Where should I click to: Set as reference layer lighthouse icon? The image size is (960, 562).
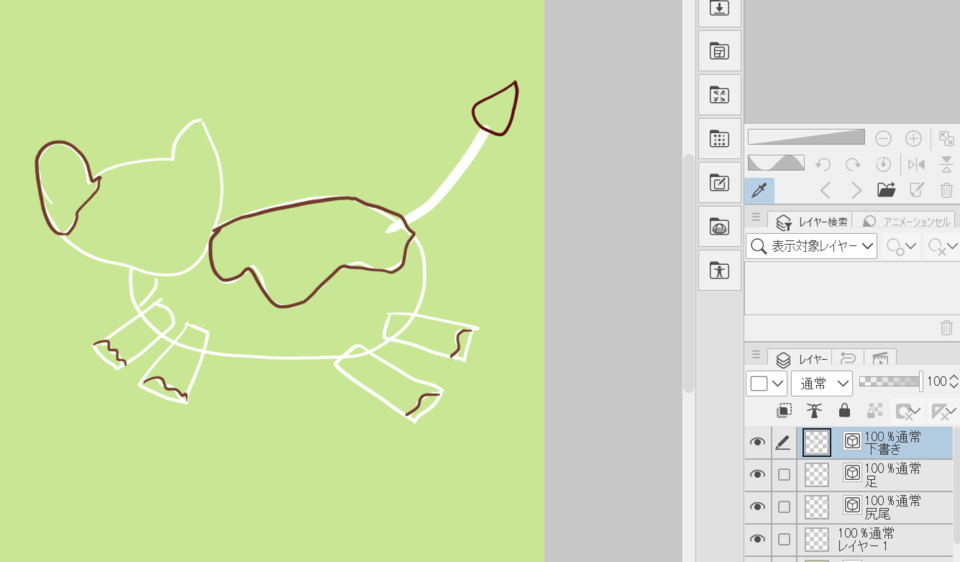pos(814,411)
